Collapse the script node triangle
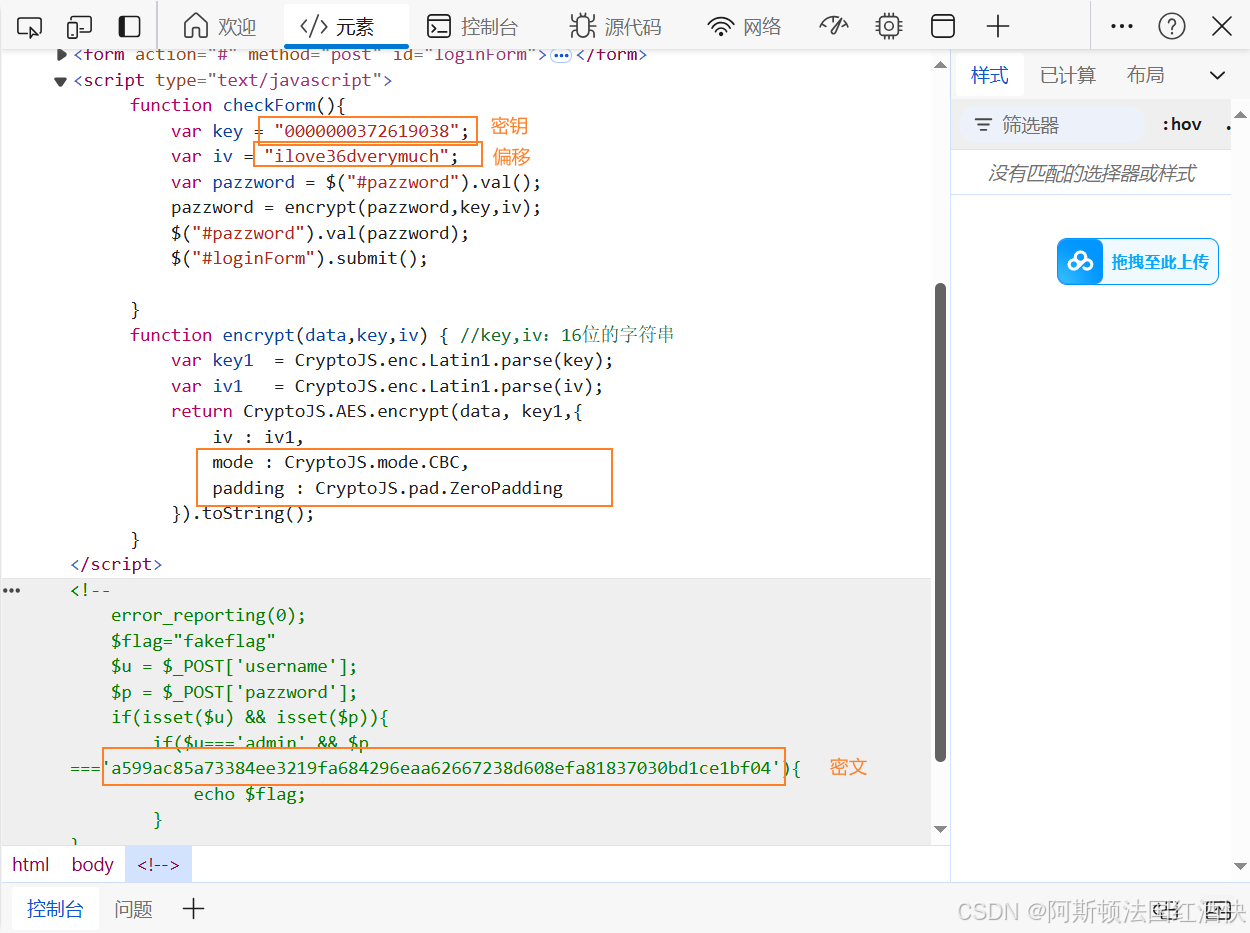The image size is (1250, 933). pyautogui.click(x=61, y=81)
